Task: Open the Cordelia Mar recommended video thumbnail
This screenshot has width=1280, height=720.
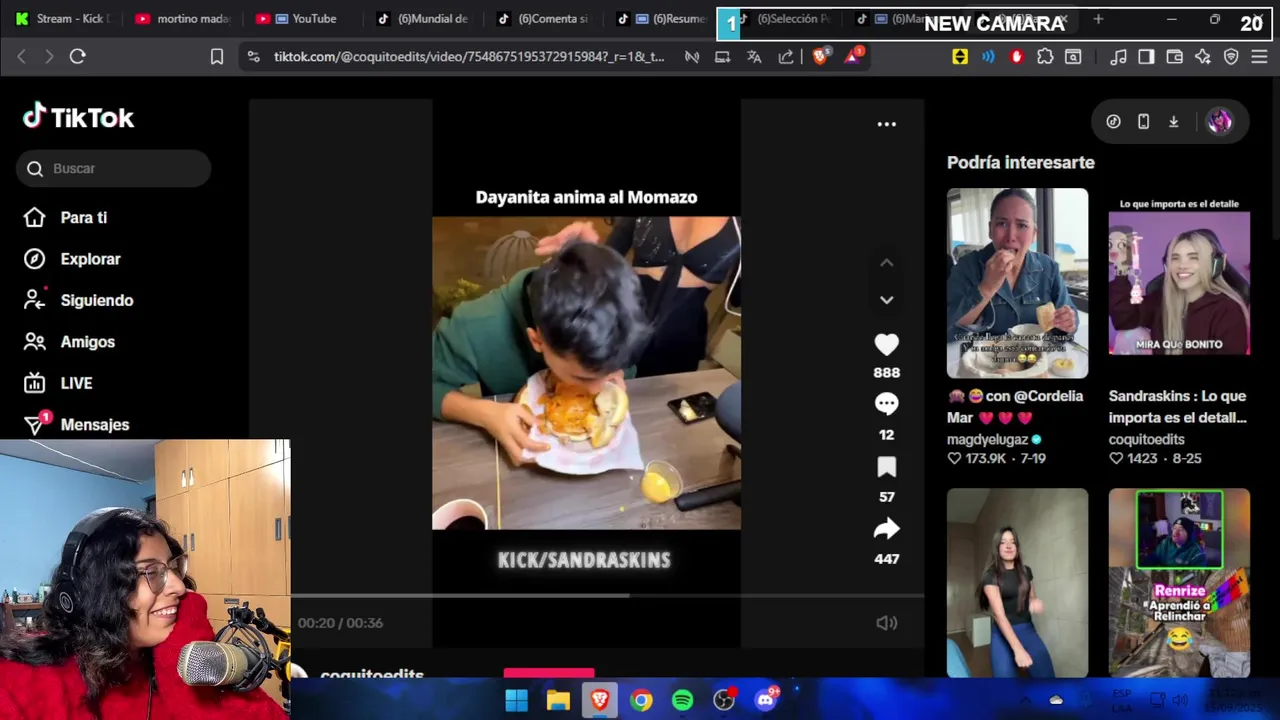Action: [1017, 283]
